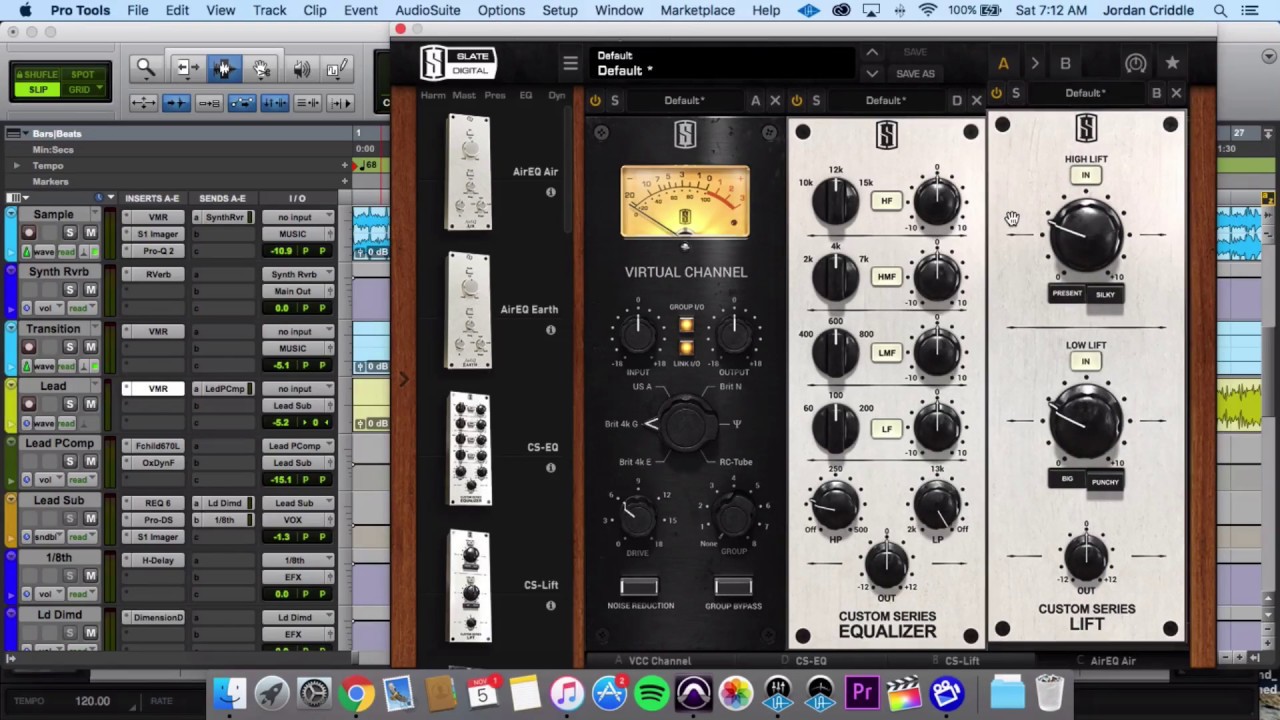Open Premiere Pro from the dock
The image size is (1280, 720).
click(862, 692)
